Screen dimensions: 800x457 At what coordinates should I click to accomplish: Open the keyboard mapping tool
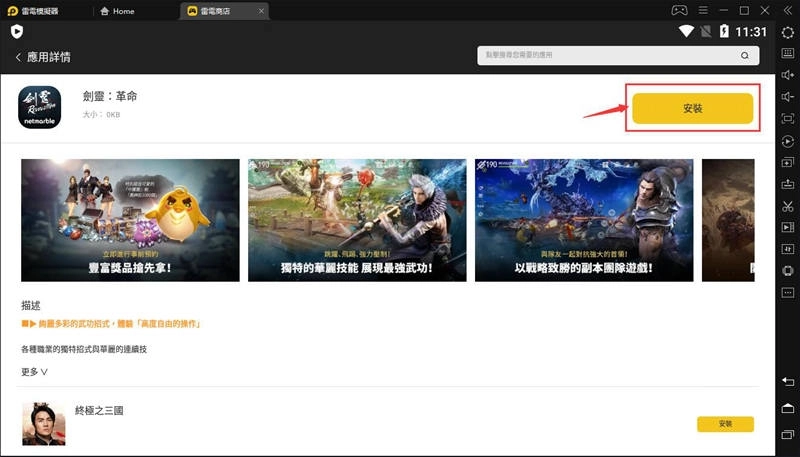point(788,53)
